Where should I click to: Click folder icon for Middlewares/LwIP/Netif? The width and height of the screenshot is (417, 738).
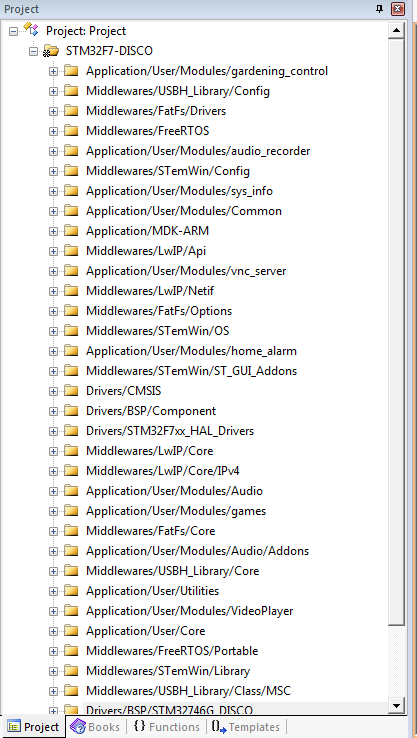click(71, 291)
